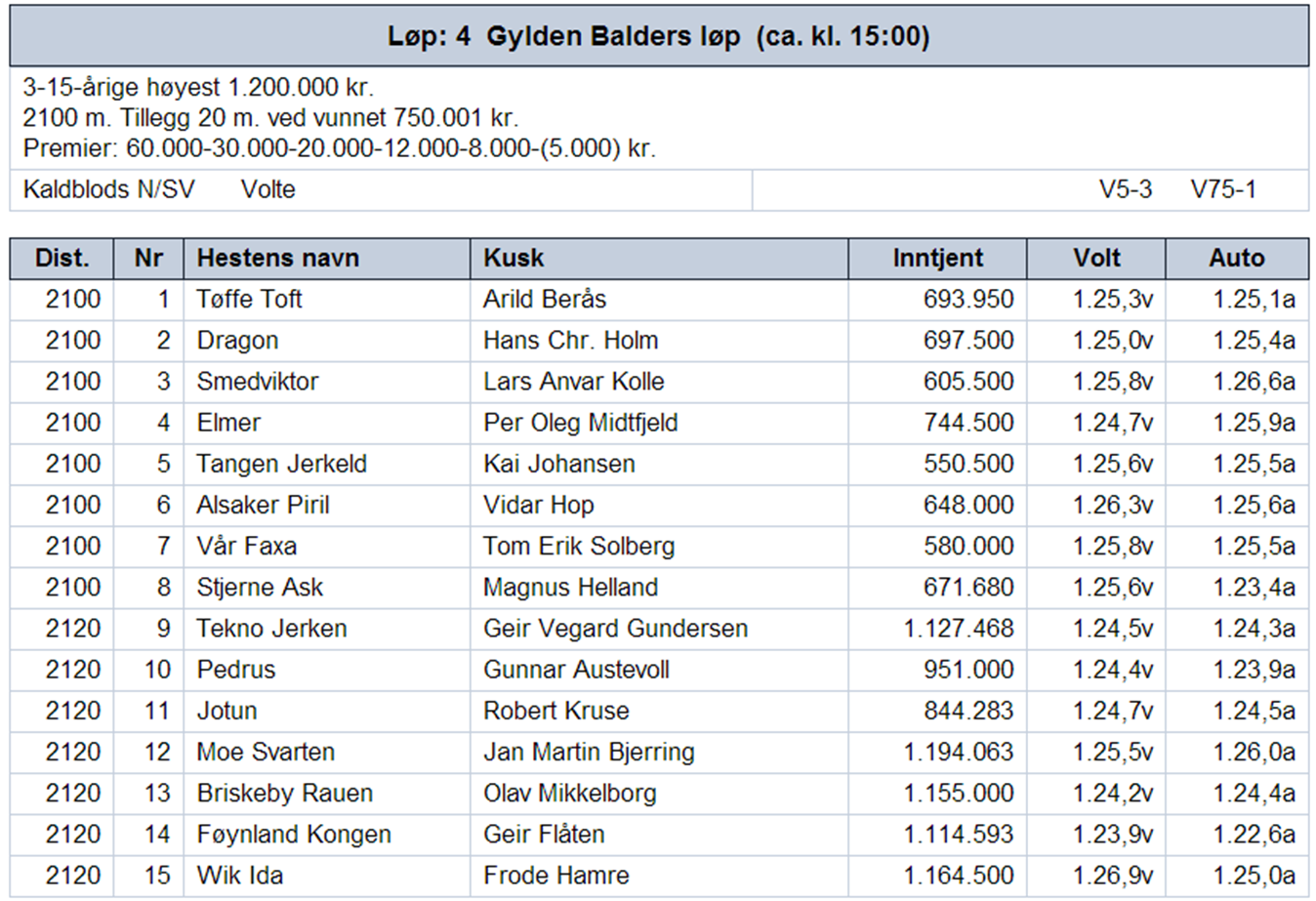1316x901 pixels.
Task: Select driver Frode Hamre
Action: 555,876
